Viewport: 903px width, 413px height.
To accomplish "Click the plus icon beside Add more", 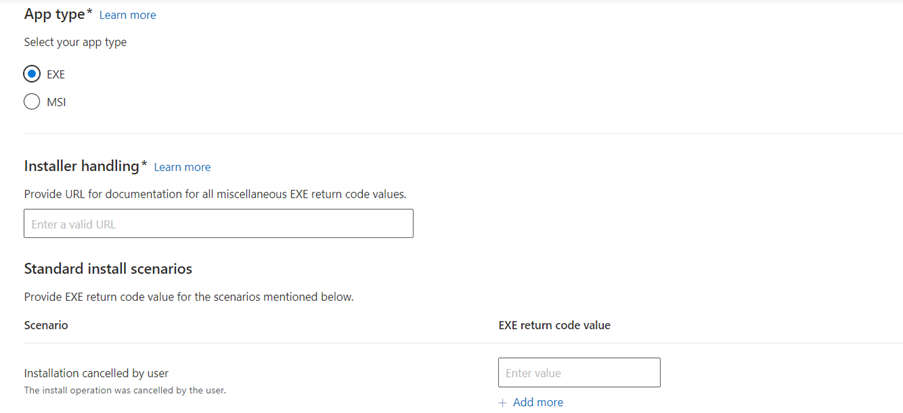I will coord(503,402).
